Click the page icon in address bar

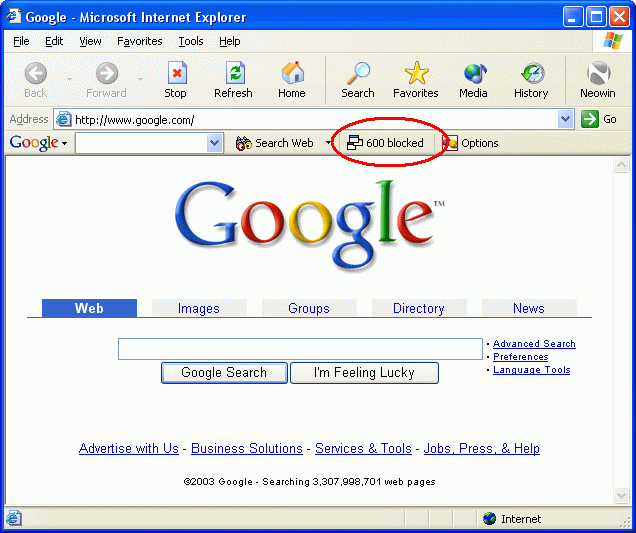[63, 119]
